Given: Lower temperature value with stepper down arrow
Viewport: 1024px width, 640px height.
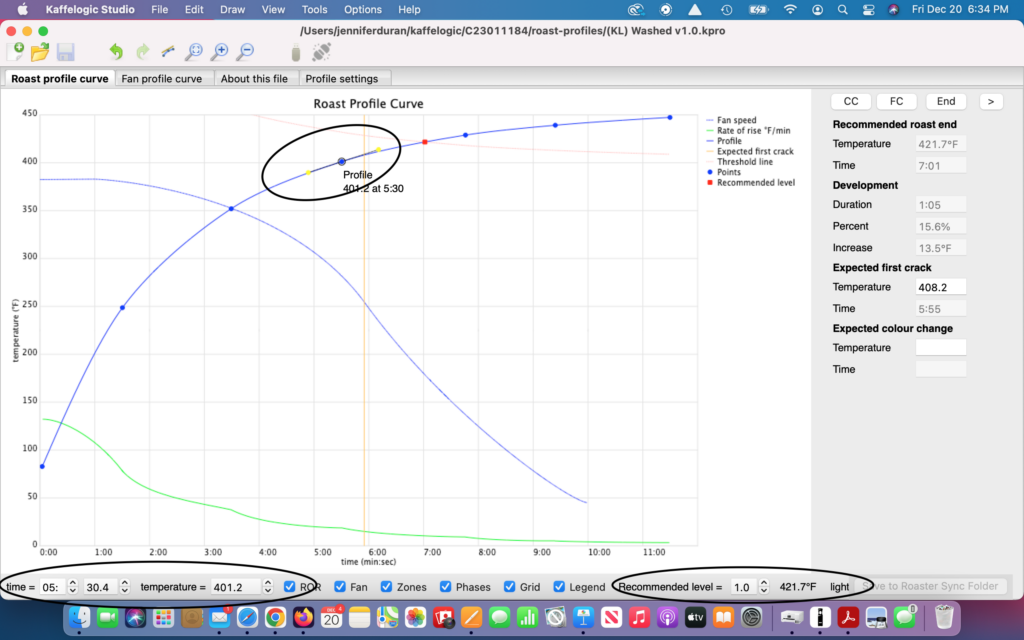Looking at the screenshot, I should [x=268, y=590].
